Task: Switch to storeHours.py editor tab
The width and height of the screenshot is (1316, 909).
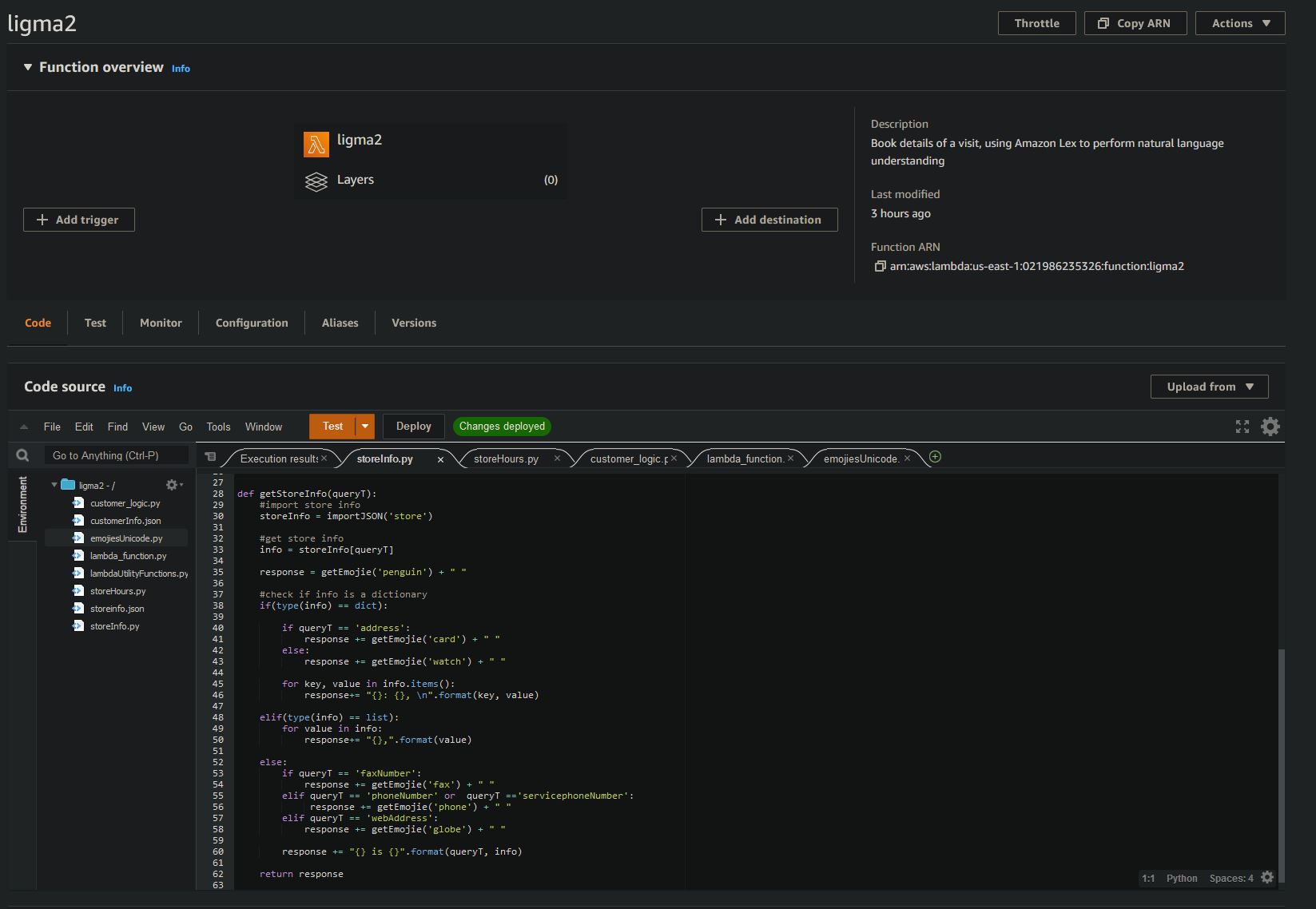Action: pyautogui.click(x=506, y=458)
